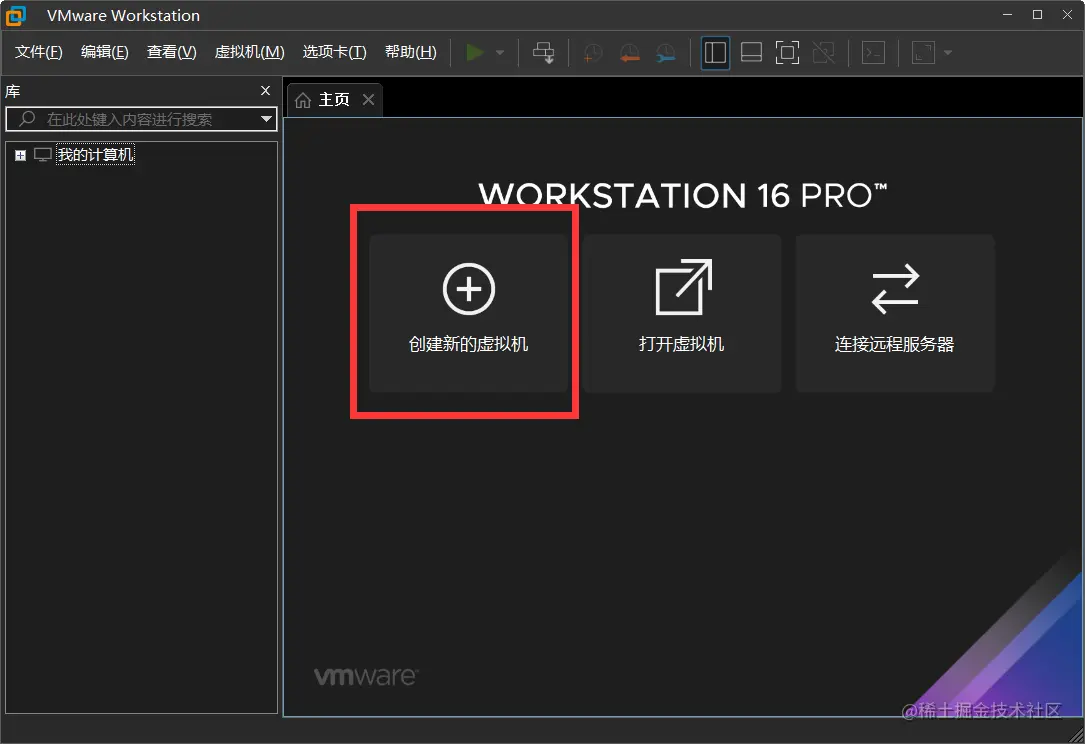Close the 库 library panel
The height and width of the screenshot is (744, 1085).
pos(265,91)
